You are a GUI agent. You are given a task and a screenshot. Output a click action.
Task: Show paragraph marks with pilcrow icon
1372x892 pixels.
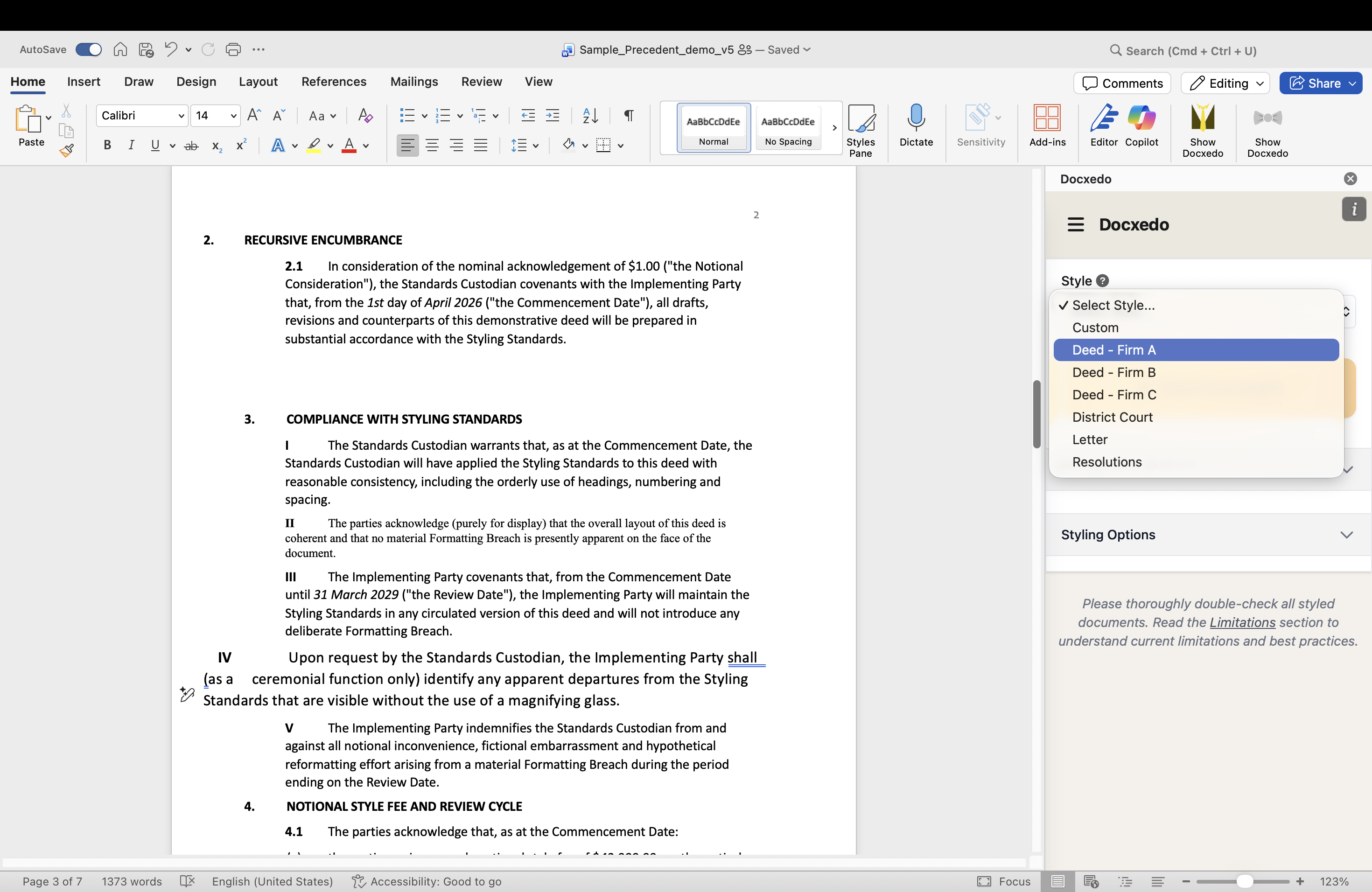(x=629, y=116)
